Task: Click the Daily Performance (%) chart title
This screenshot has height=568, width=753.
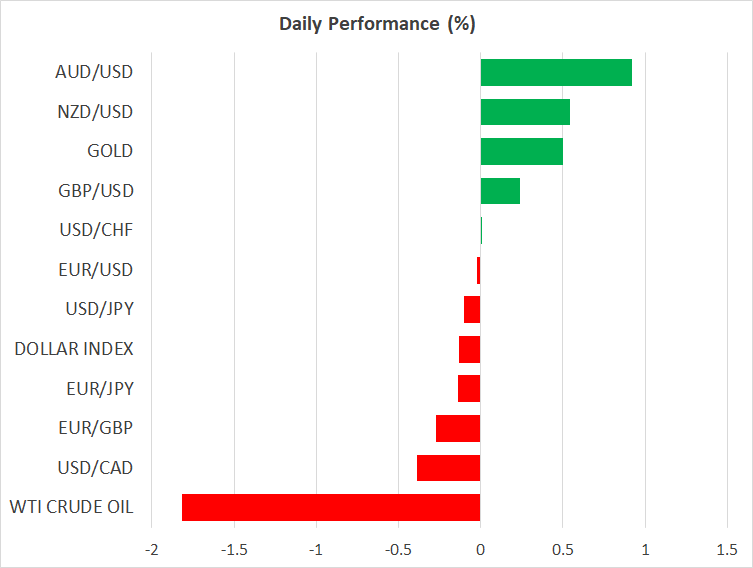Action: tap(377, 23)
